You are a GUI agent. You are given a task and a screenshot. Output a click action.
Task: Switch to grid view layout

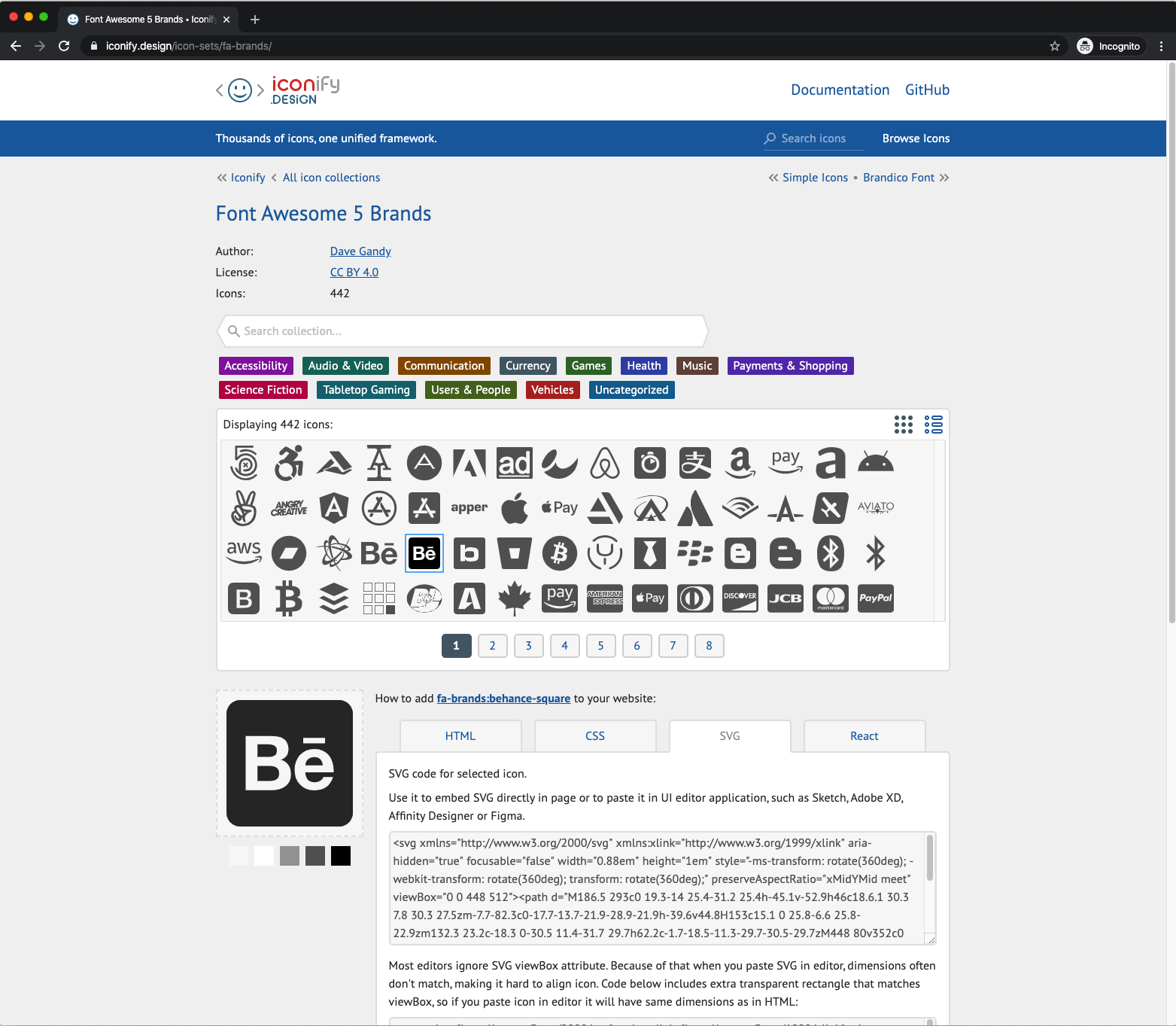click(903, 425)
